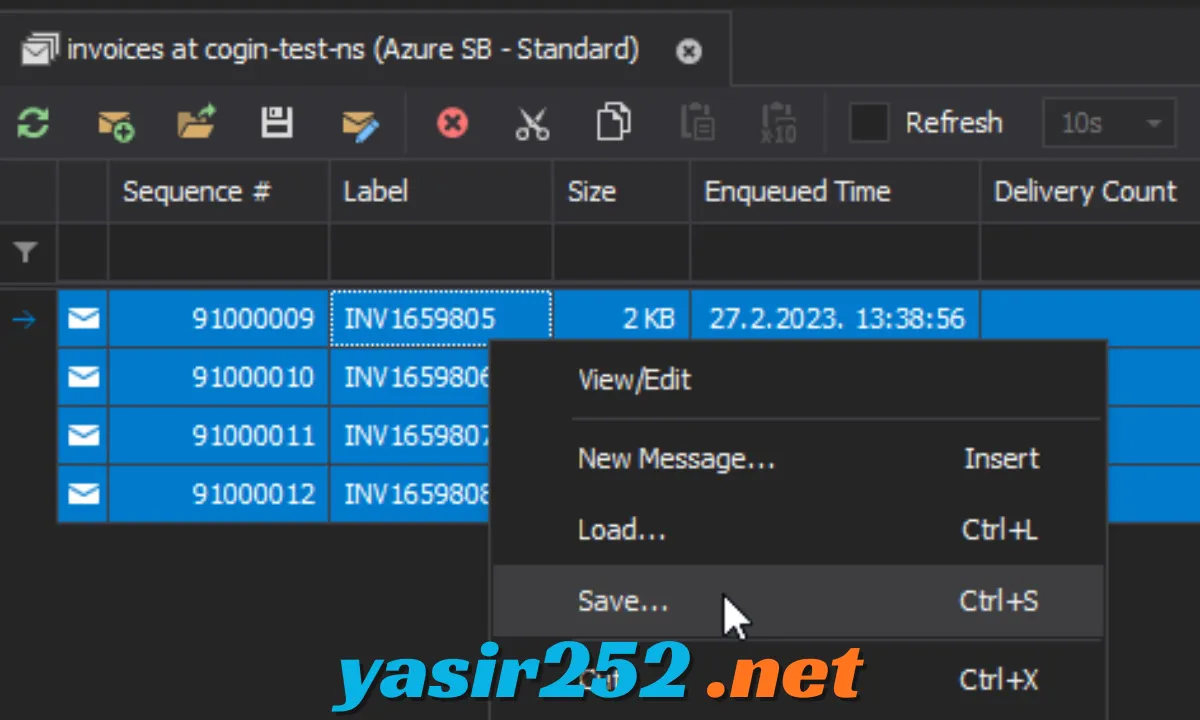The width and height of the screenshot is (1200, 720).
Task: Choose New Message... from the context menu
Action: point(798,459)
